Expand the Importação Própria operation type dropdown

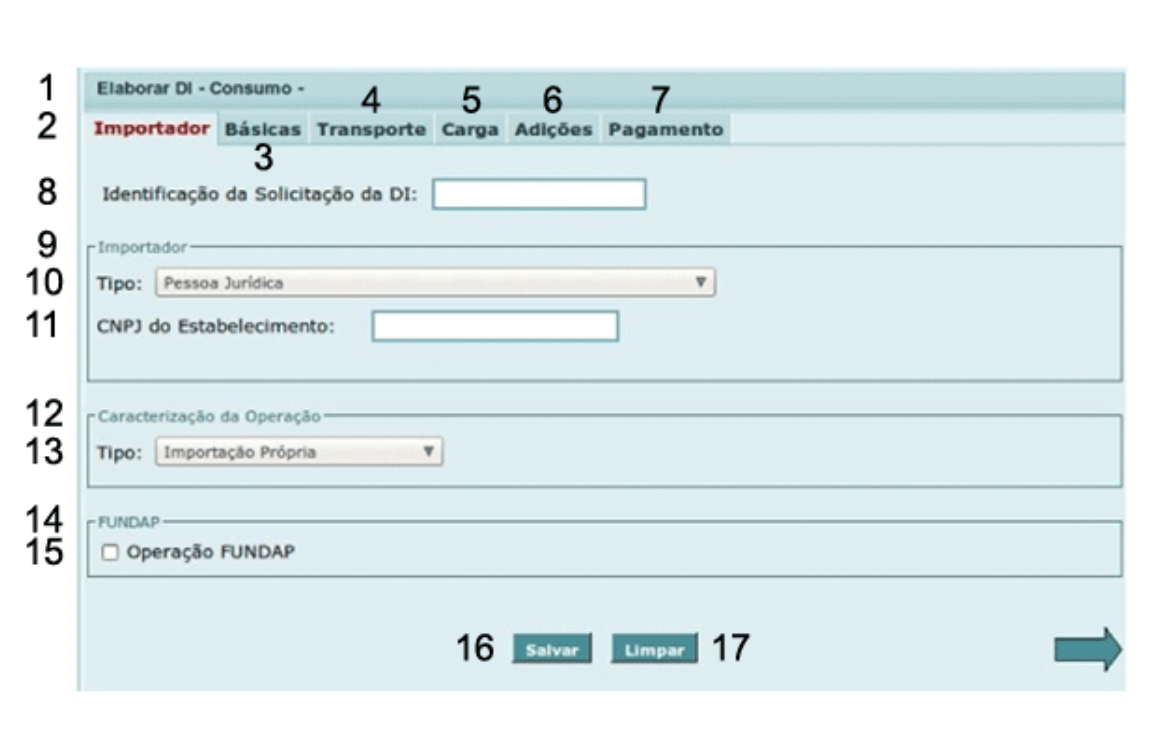pos(299,452)
